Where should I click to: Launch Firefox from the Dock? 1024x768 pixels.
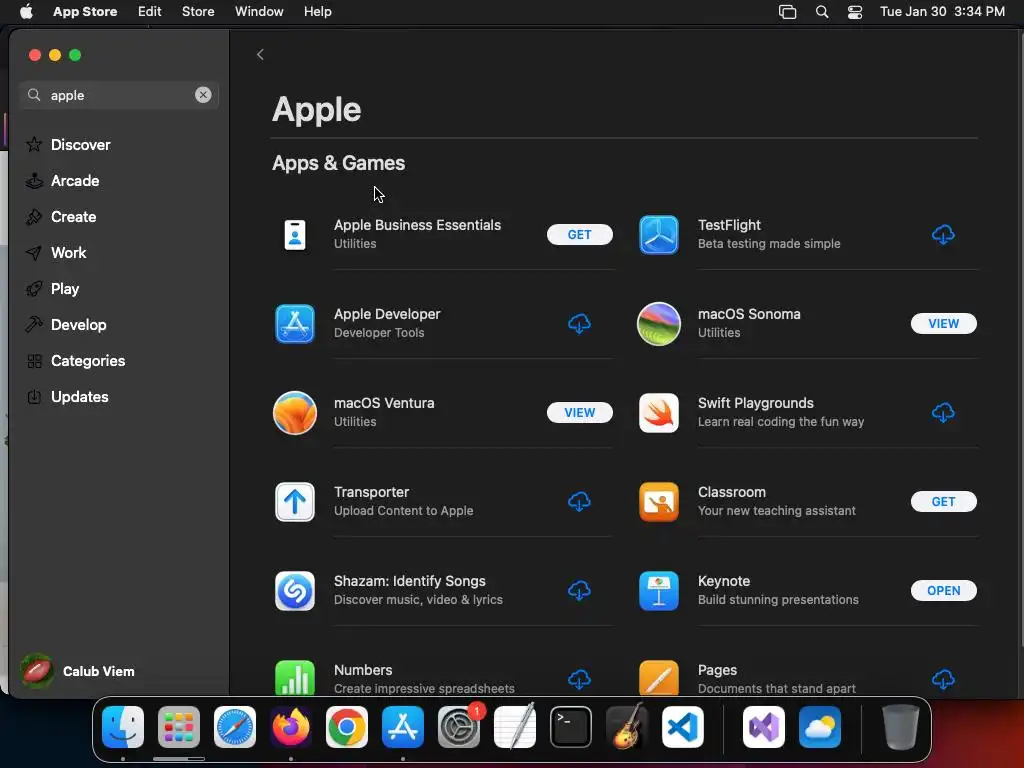click(x=291, y=727)
